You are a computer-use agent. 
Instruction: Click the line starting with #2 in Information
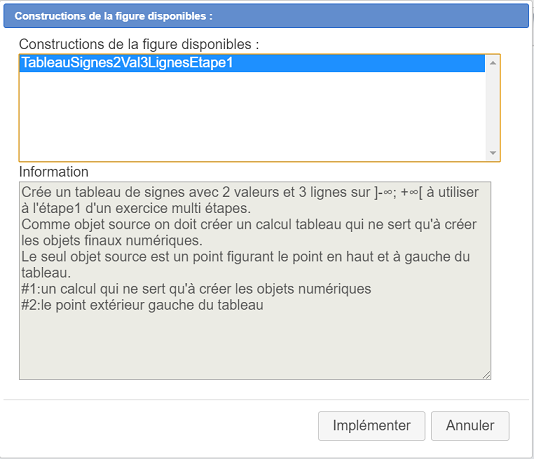[142, 305]
